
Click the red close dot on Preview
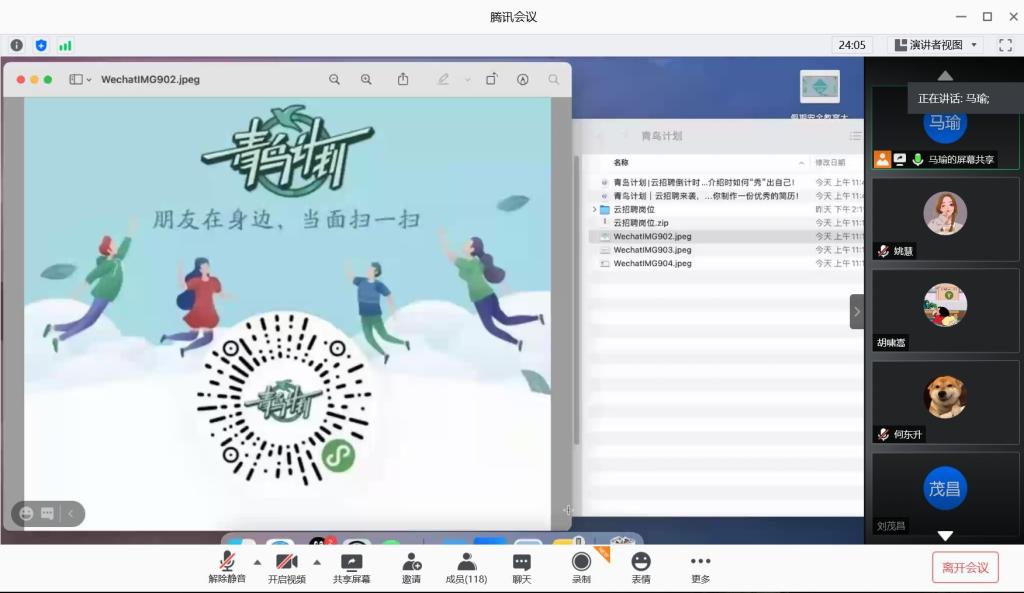click(21, 79)
